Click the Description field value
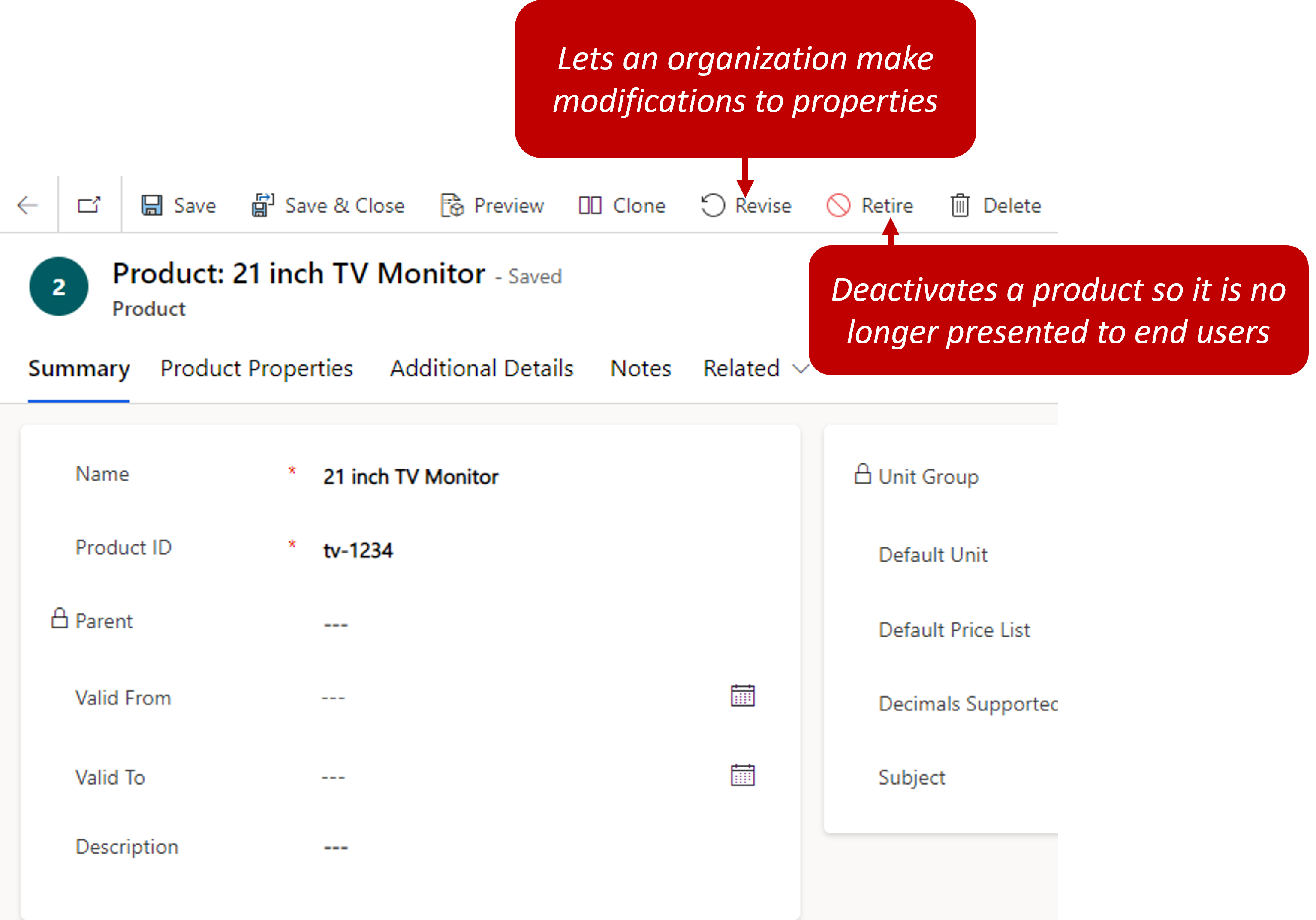This screenshot has height=920, width=1316. click(x=336, y=848)
